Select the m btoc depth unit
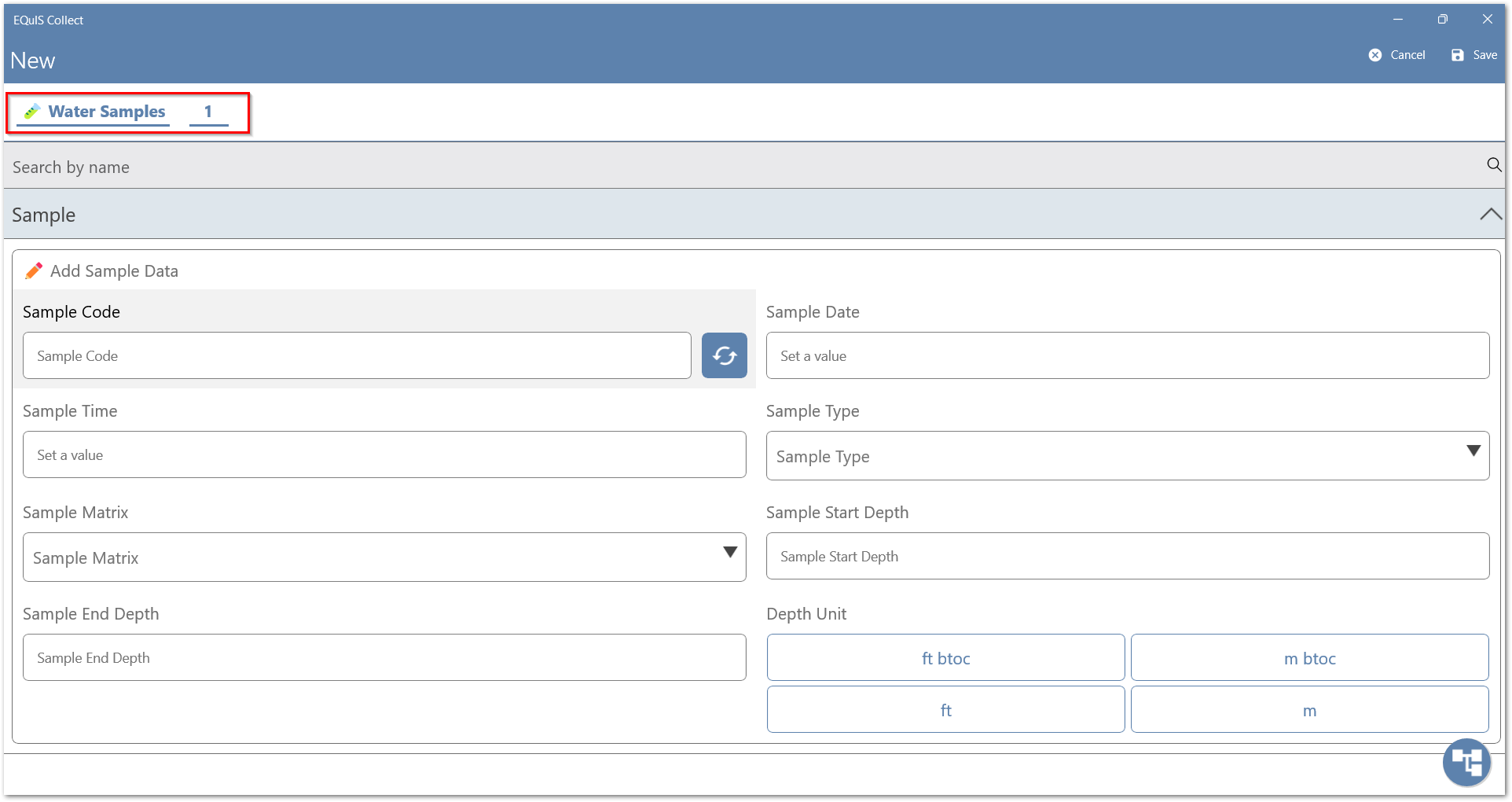The width and height of the screenshot is (1512, 802). click(1309, 658)
